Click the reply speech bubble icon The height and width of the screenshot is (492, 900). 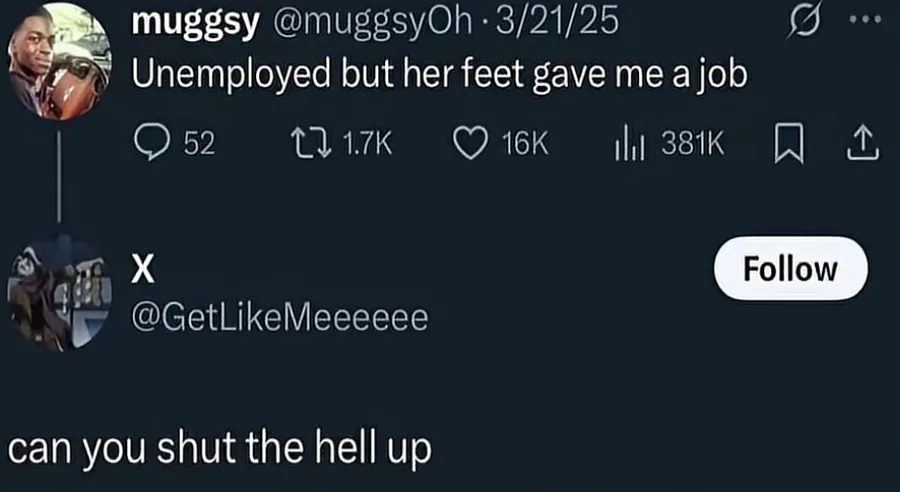(152, 143)
